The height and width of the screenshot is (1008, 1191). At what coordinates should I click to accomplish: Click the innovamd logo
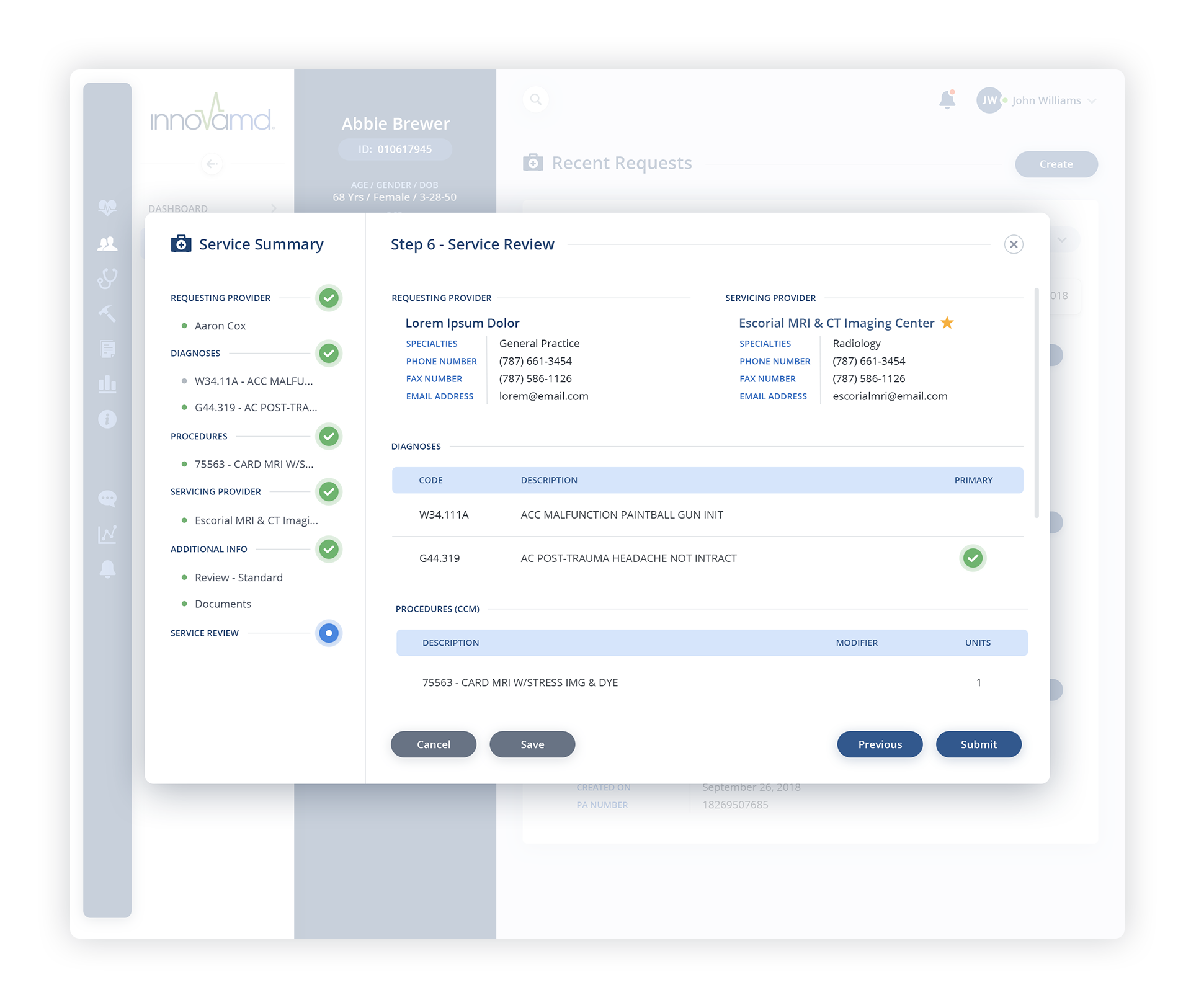click(x=212, y=112)
